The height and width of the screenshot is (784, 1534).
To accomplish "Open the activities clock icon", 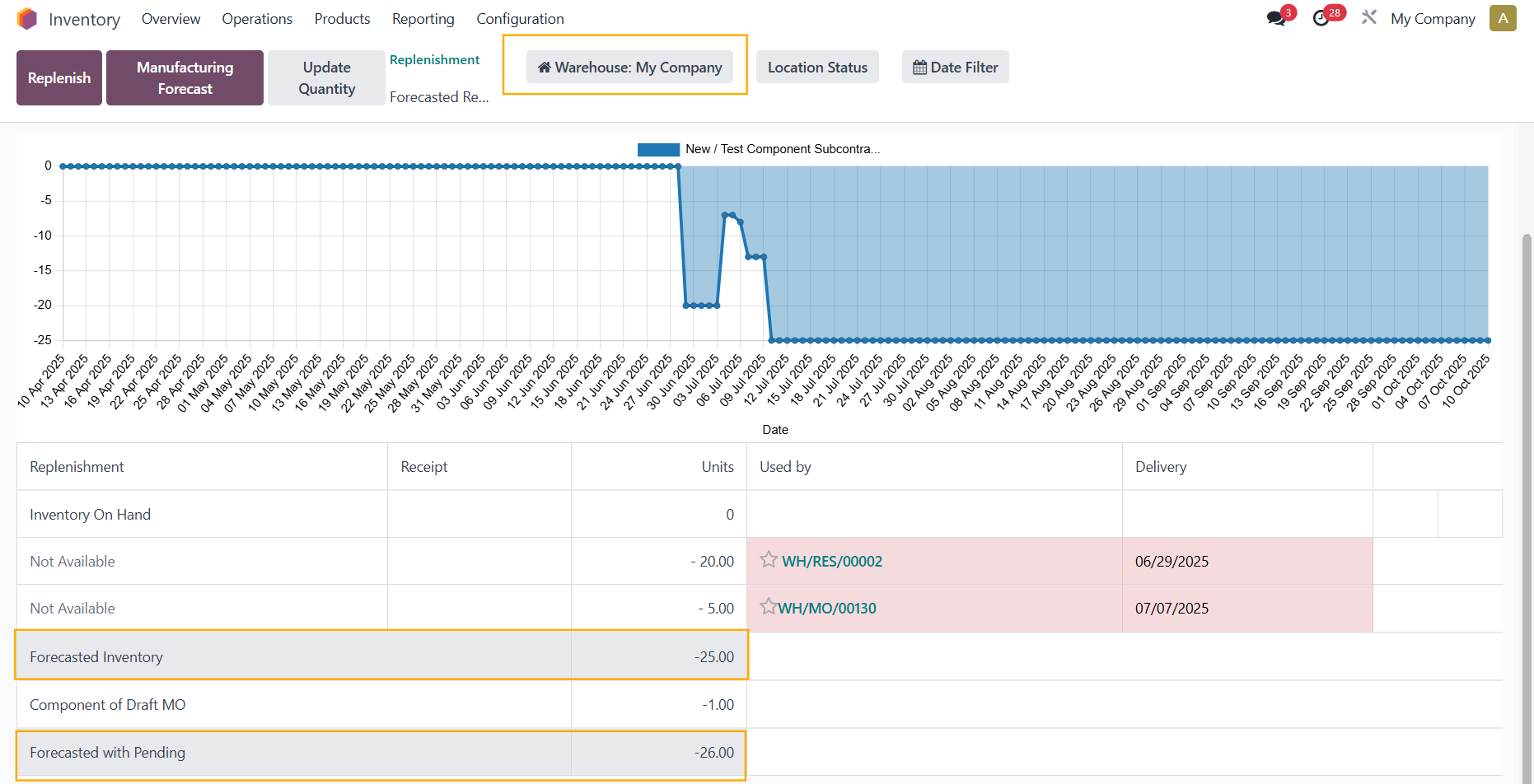I will (1321, 18).
